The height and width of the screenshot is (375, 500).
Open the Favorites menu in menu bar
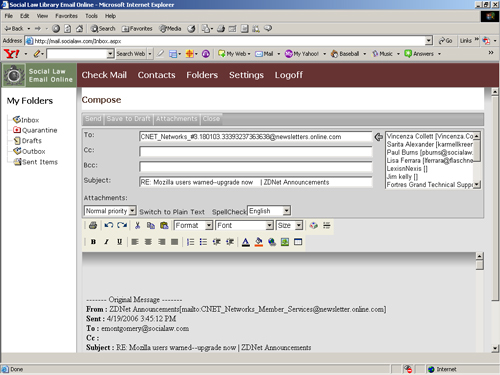coord(66,16)
